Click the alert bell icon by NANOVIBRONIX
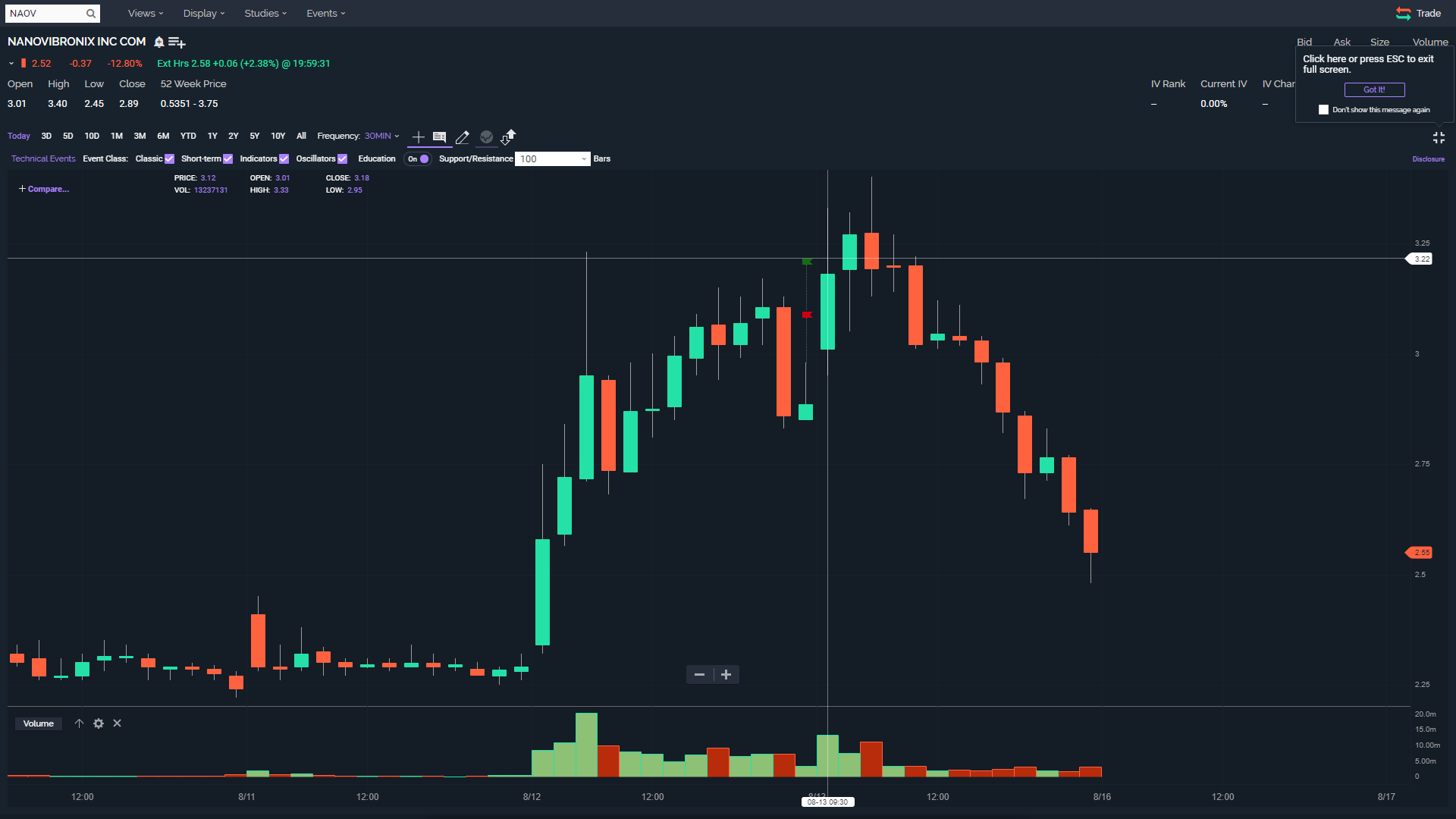This screenshot has width=1456, height=819. (159, 42)
